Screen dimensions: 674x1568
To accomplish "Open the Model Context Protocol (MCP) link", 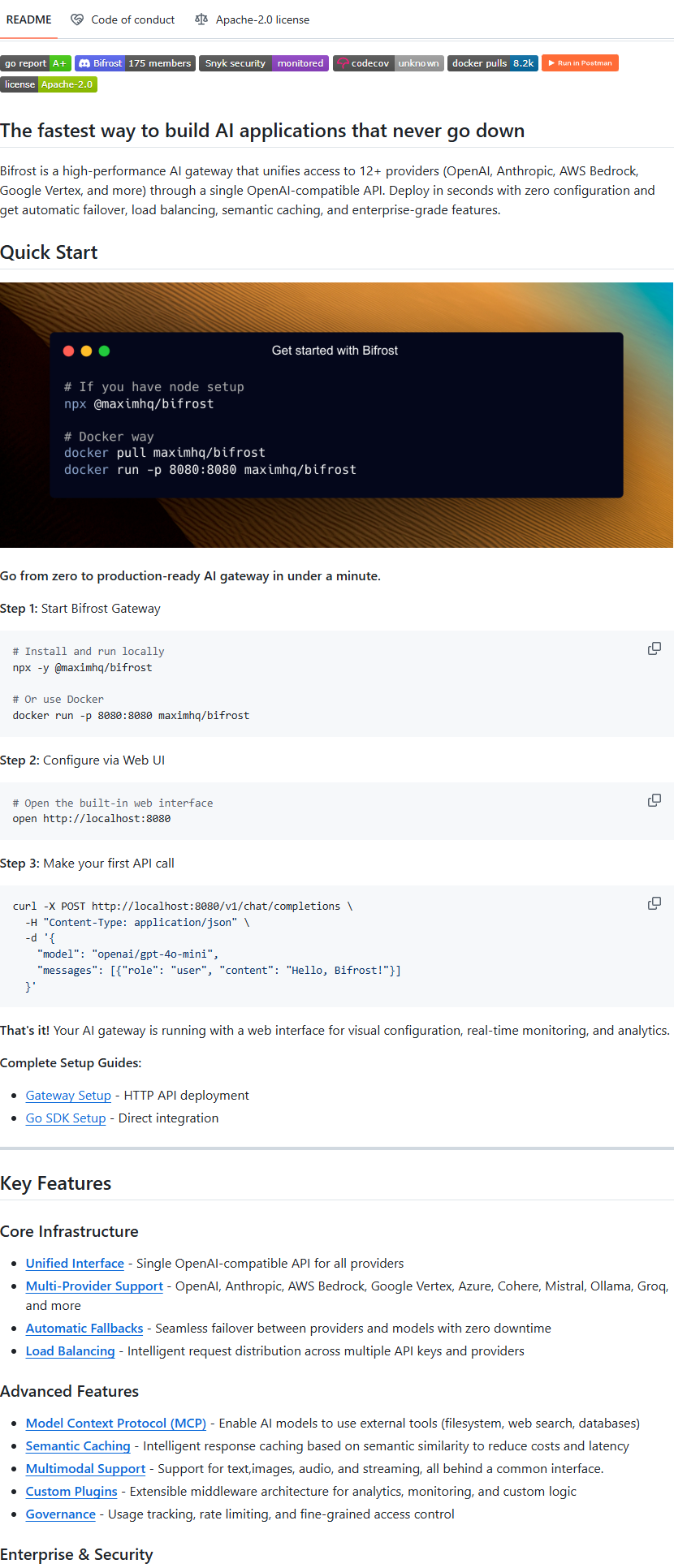I will click(x=116, y=1424).
